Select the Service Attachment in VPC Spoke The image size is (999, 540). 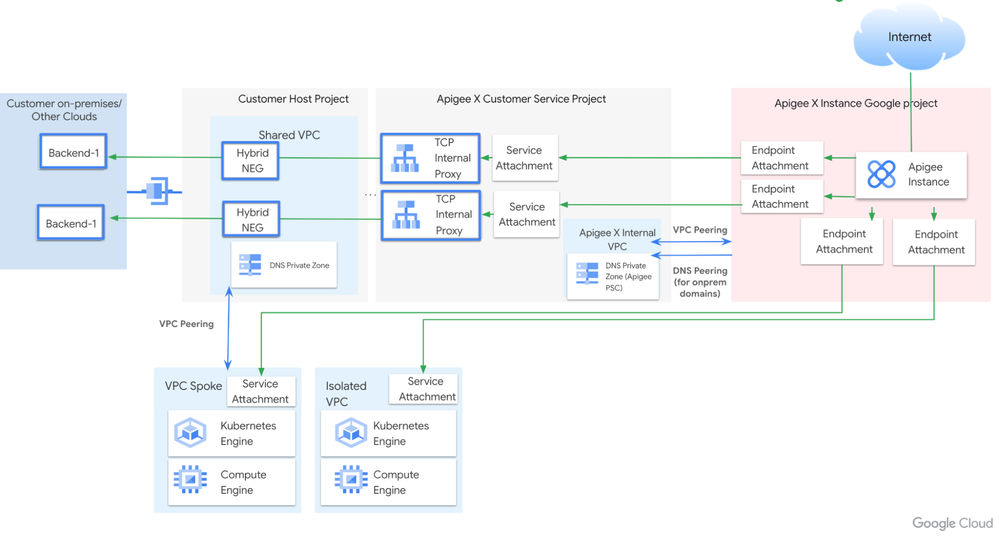pos(261,392)
